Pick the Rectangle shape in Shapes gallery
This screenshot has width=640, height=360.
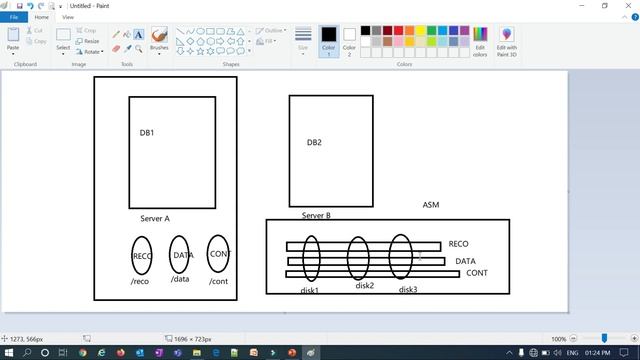coord(210,31)
